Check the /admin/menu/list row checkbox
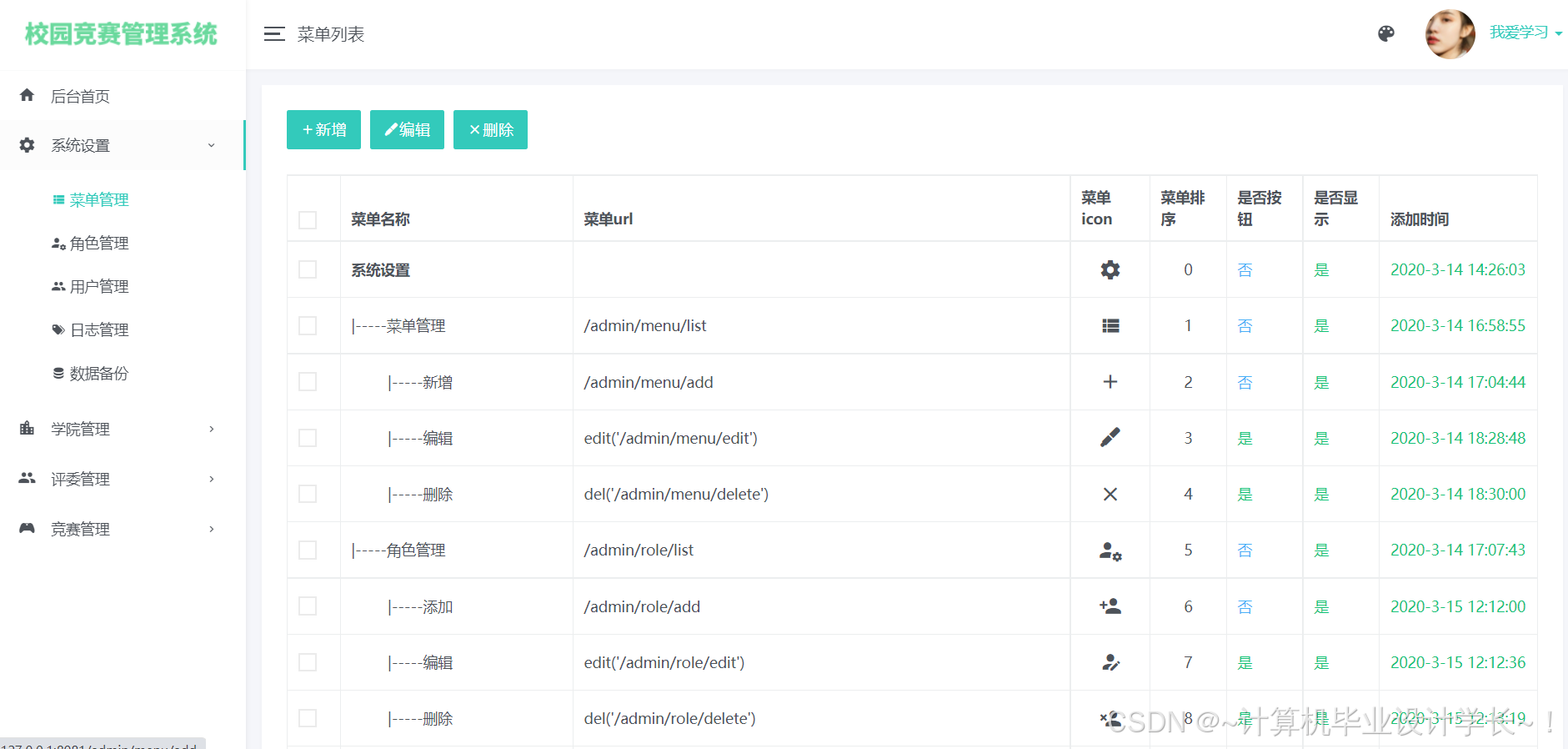1568x749 pixels. click(x=308, y=325)
